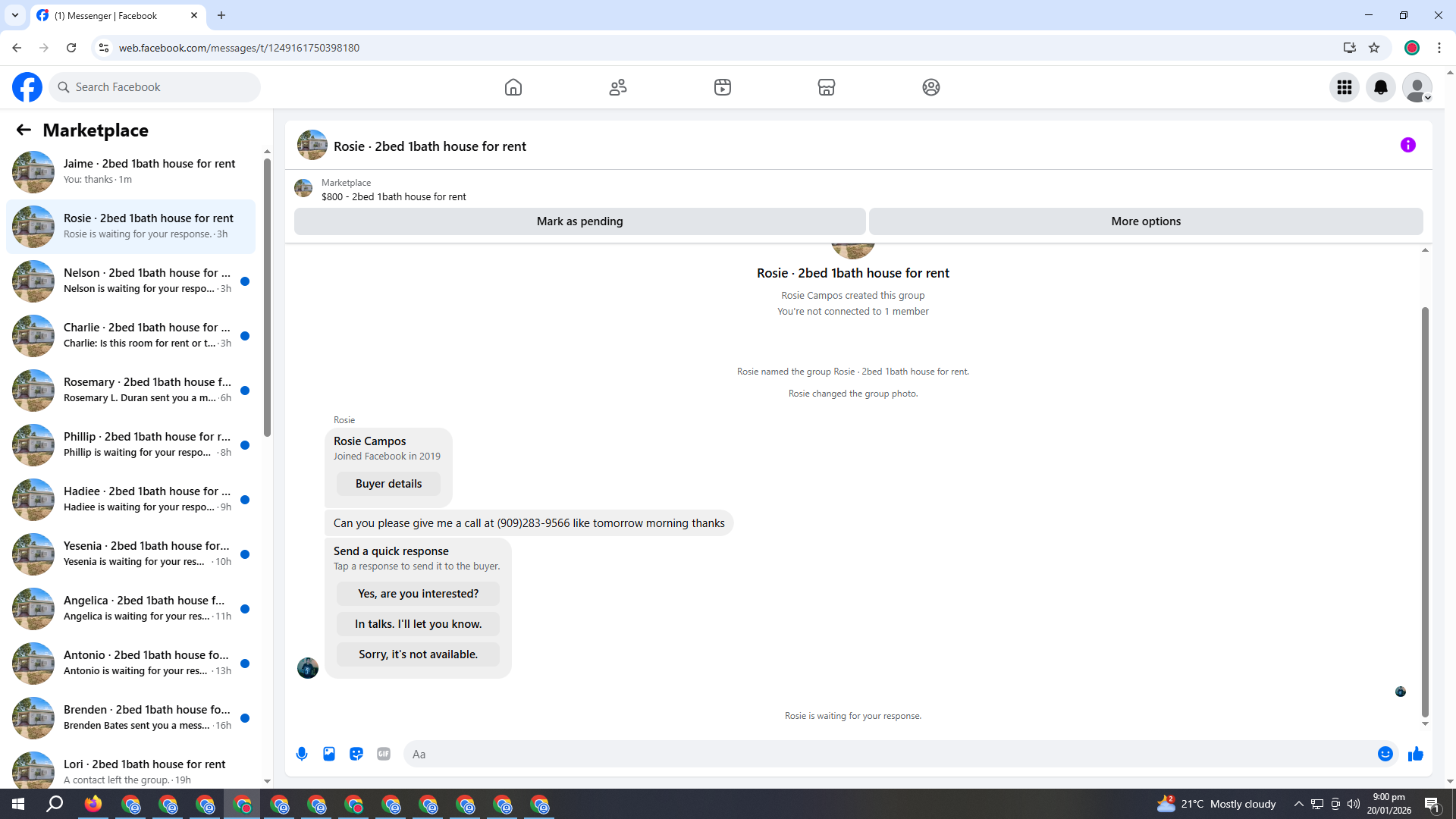Viewport: 1456px width, 819px height.
Task: Open the volume control in system tray
Action: click(x=1354, y=804)
